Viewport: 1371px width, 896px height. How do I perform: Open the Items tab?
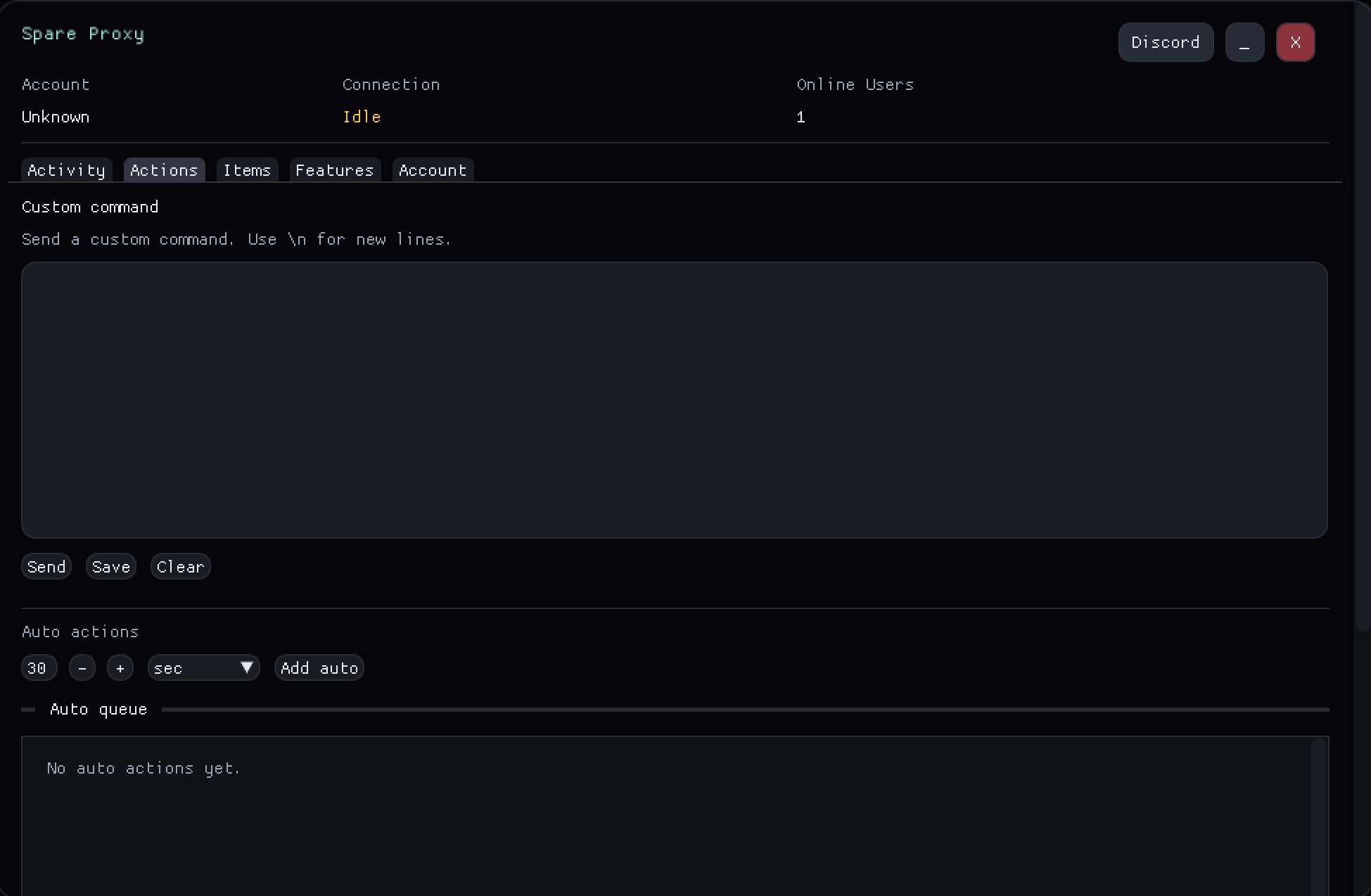click(x=247, y=170)
